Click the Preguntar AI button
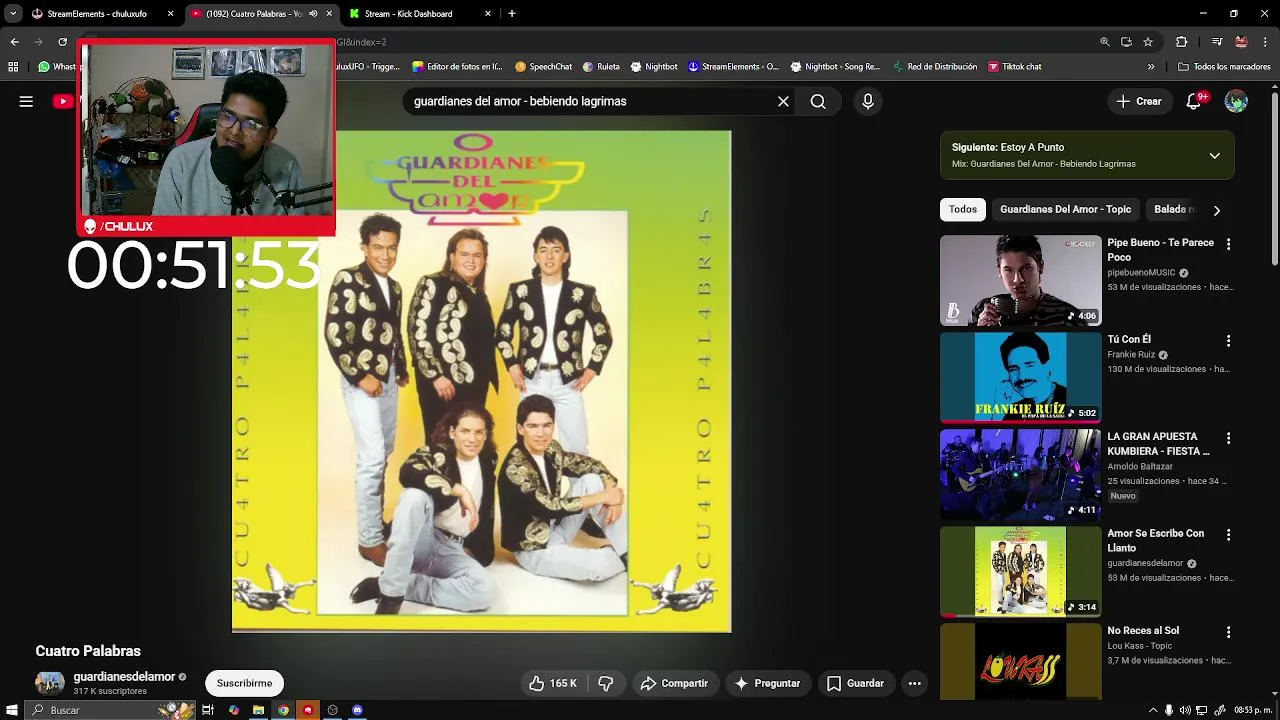 [767, 683]
